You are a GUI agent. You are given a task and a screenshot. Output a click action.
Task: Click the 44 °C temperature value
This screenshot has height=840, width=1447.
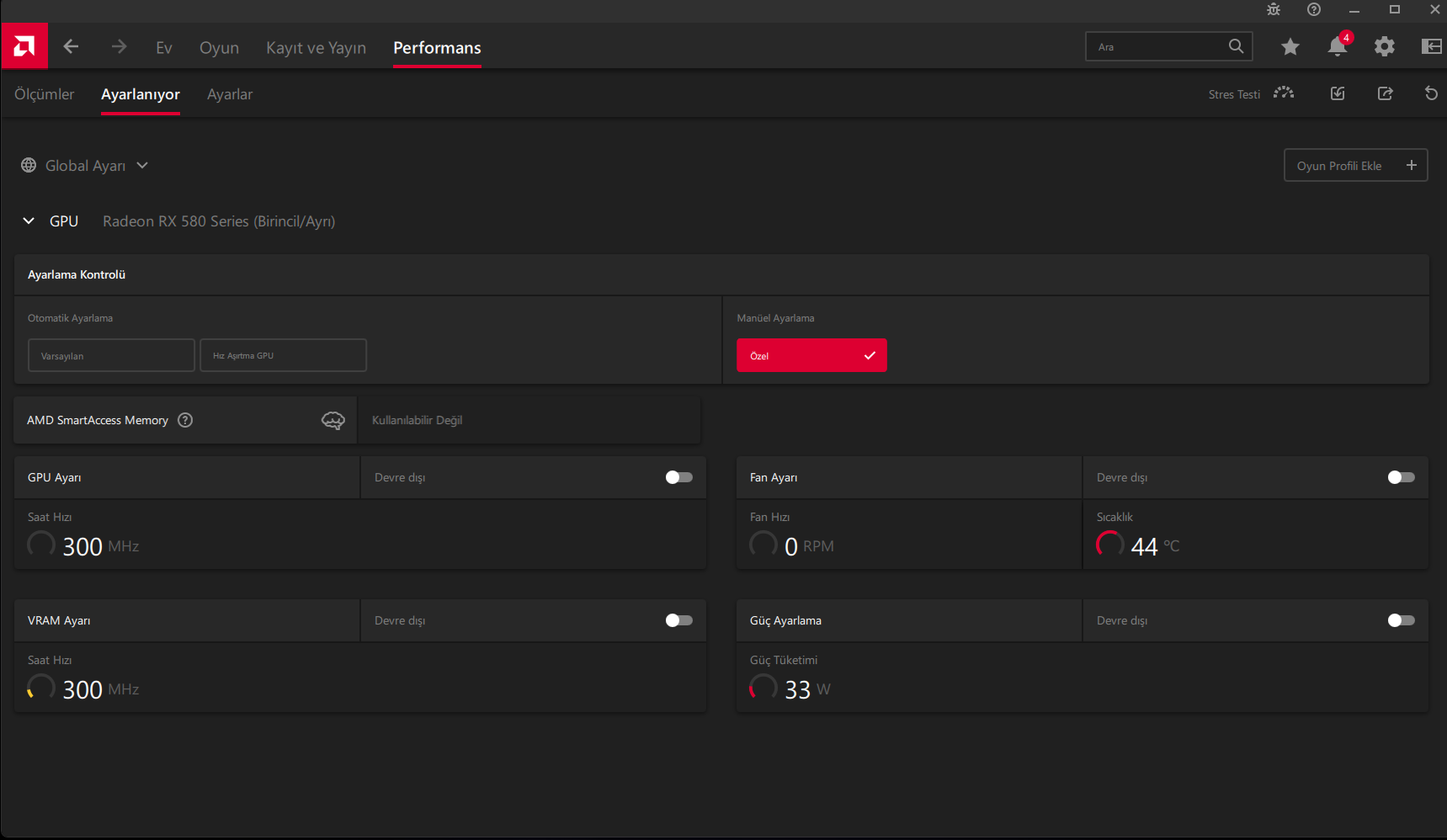[x=1155, y=546]
